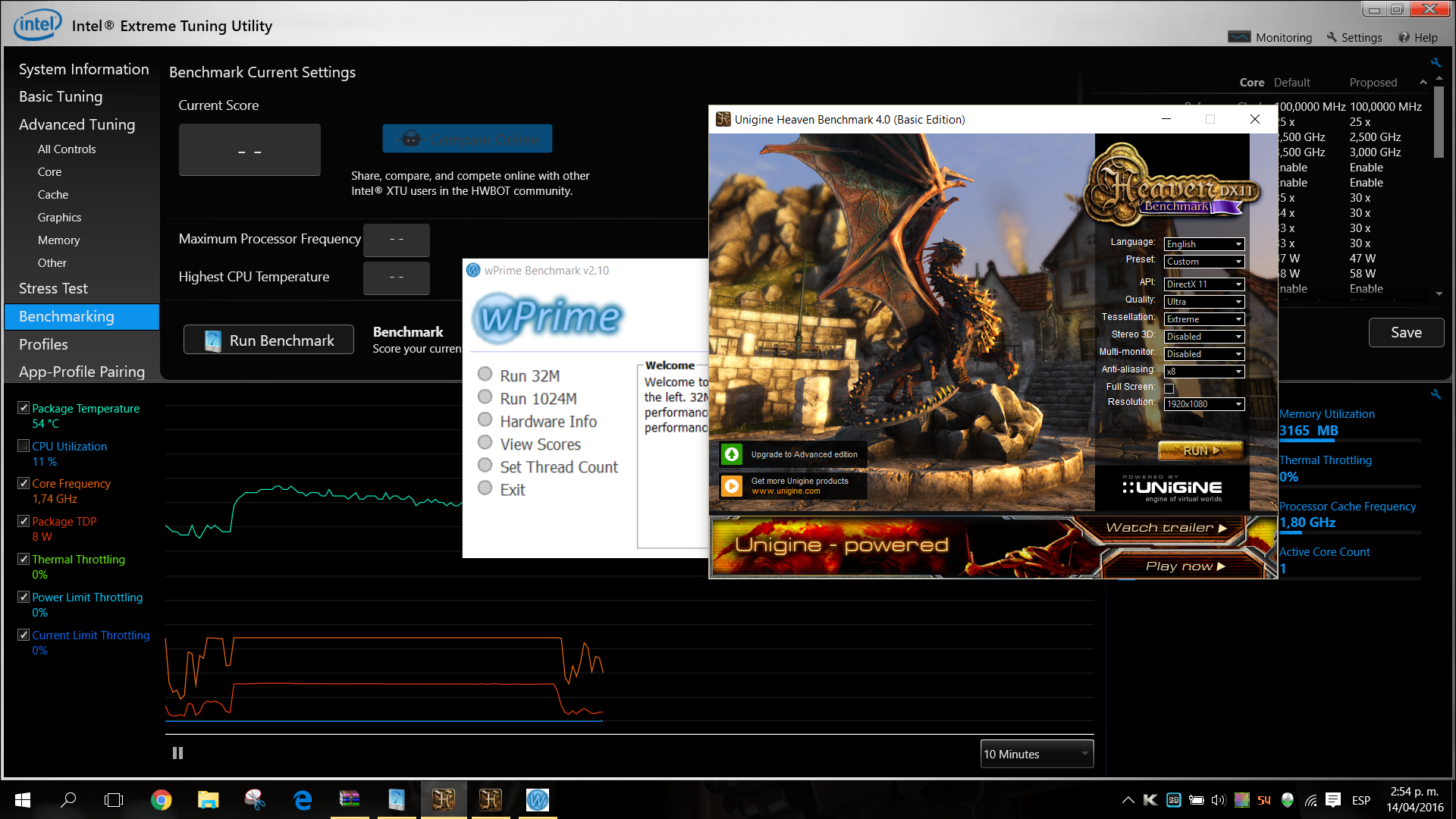Click the wrench icon above Memory Utilization
1456x819 pixels.
coord(1436,394)
